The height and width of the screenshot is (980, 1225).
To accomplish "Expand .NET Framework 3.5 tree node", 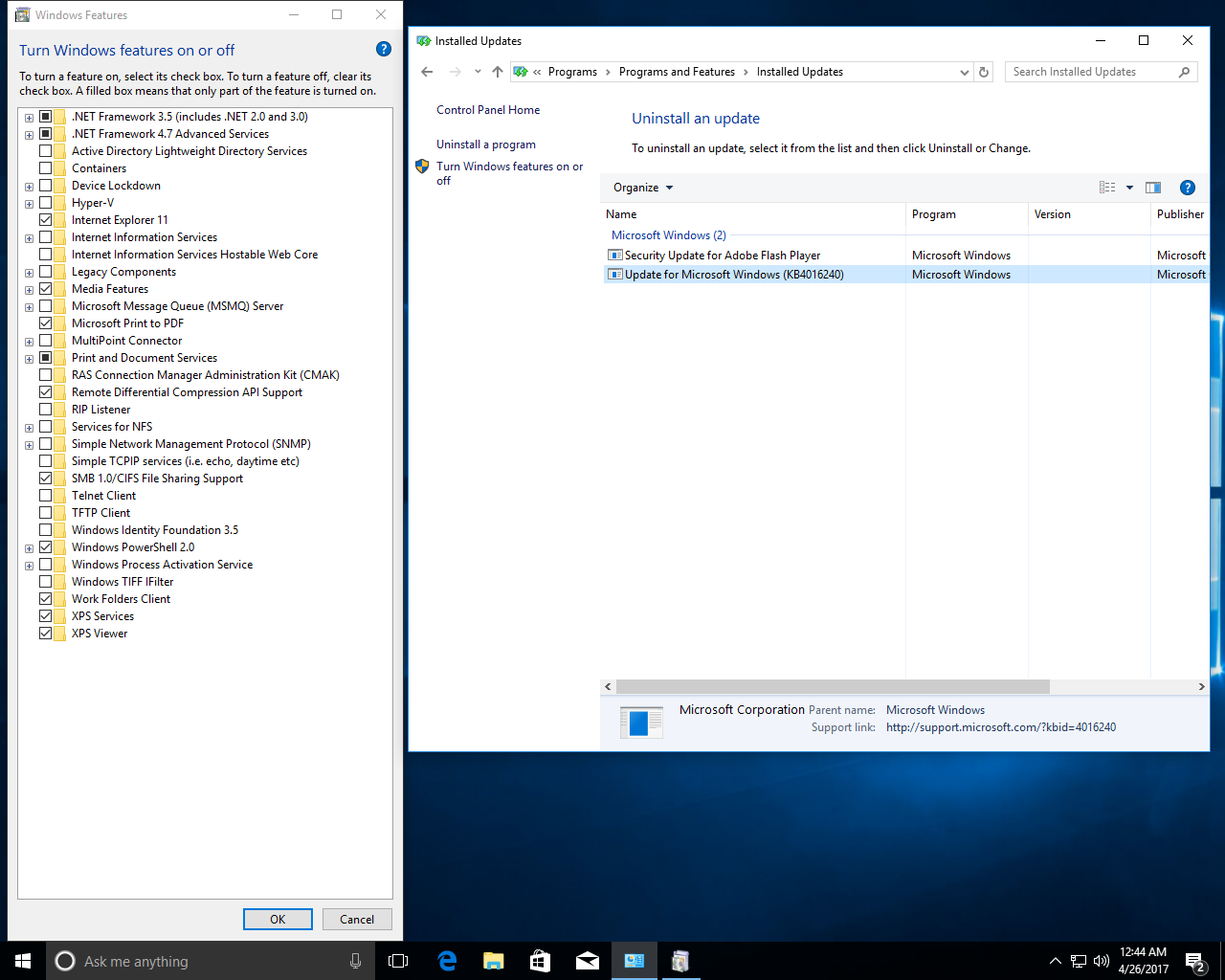I will (29, 118).
